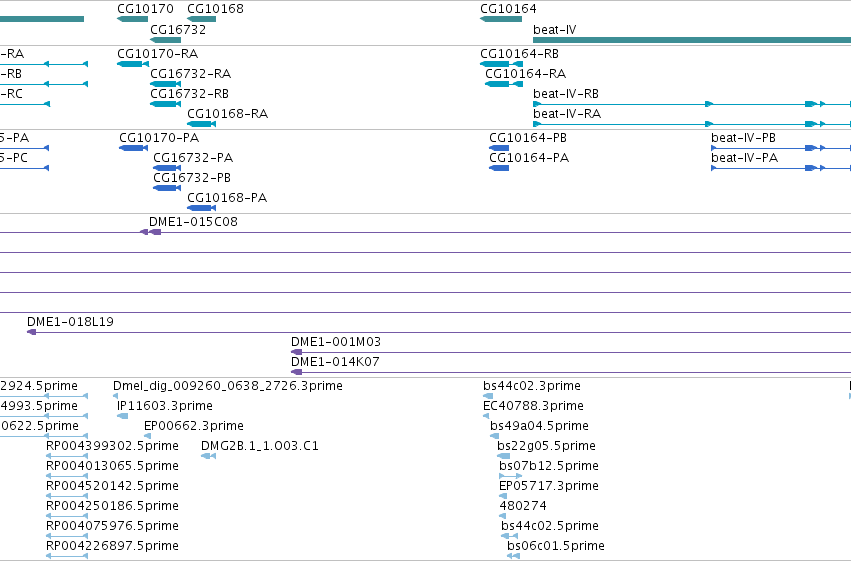This screenshot has height=561, width=851.
Task: Select transcript CG16732-RA
Action: pos(166,84)
